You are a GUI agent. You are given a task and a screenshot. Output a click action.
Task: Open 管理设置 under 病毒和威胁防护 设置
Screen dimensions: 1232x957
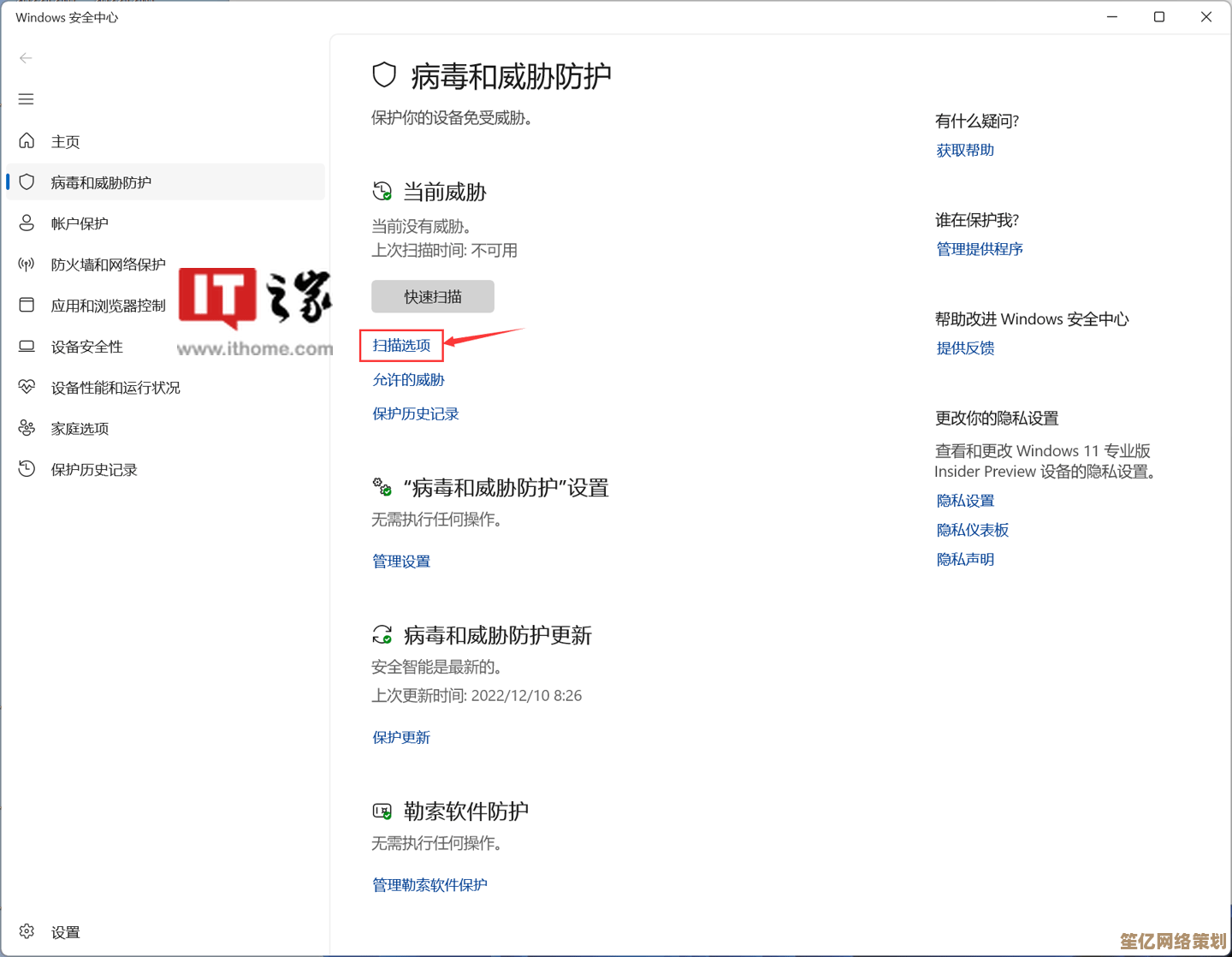coord(401,561)
